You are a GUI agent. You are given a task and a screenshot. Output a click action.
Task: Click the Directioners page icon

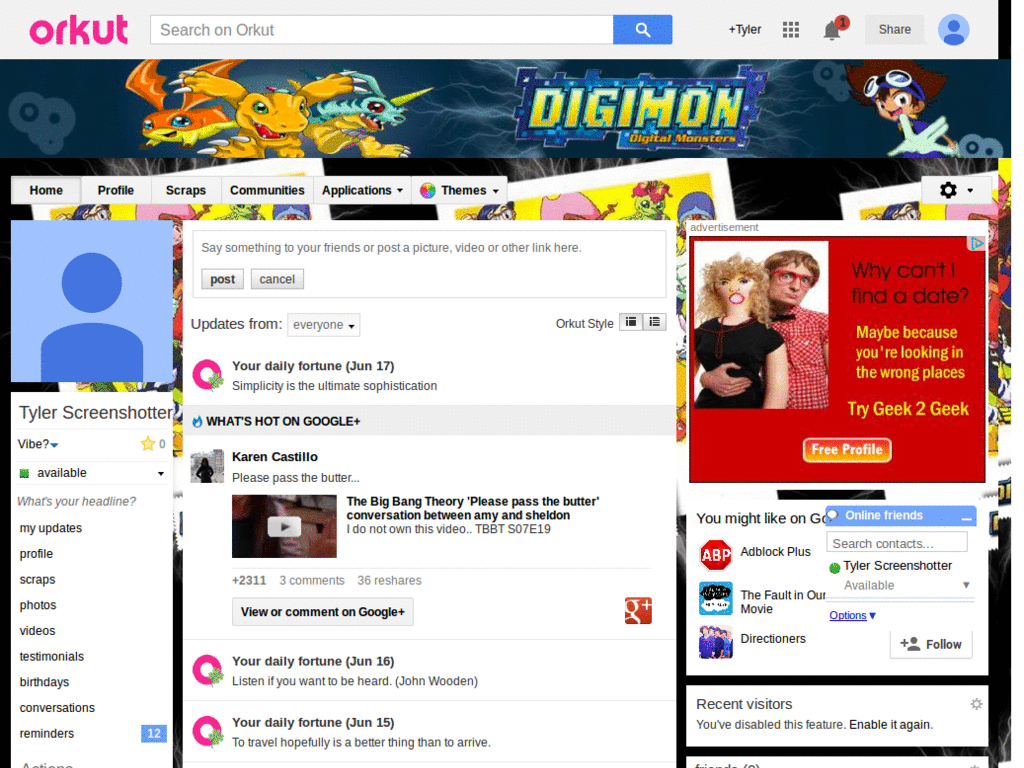(x=716, y=642)
